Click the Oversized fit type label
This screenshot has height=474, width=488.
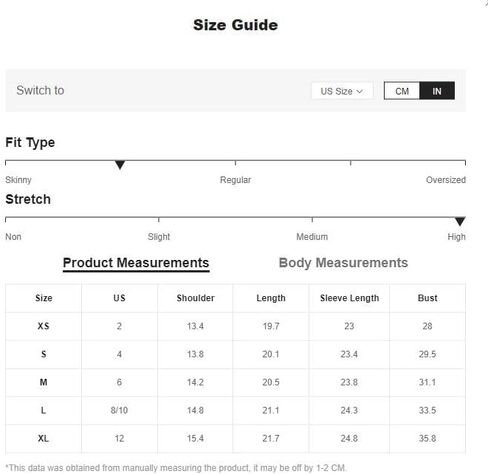coord(446,180)
